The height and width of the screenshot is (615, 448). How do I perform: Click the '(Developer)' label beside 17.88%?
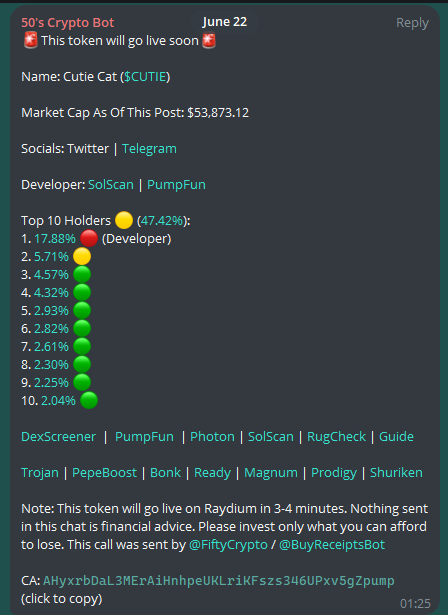(137, 239)
